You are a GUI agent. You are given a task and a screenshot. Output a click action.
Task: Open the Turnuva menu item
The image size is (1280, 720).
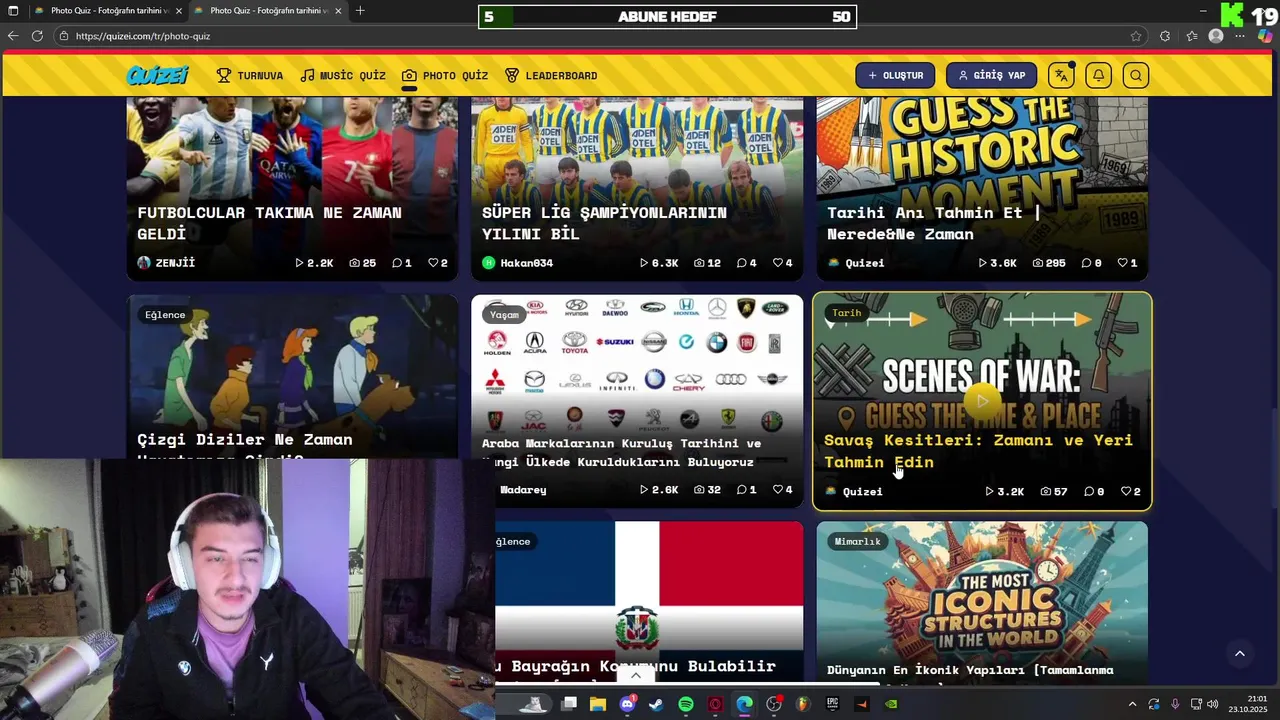(250, 76)
